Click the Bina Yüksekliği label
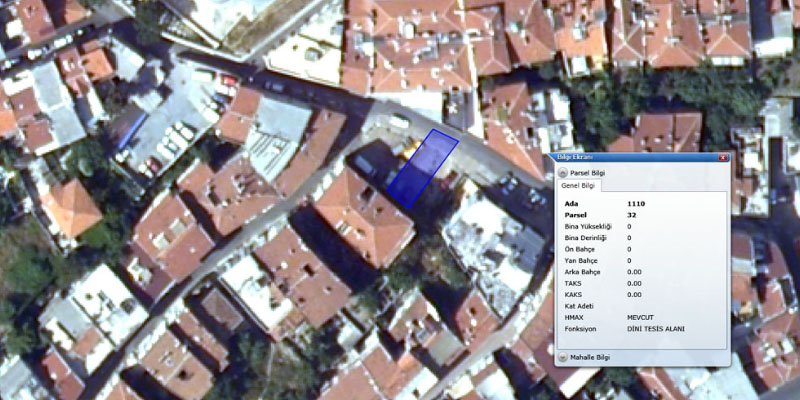This screenshot has width=800, height=400. pyautogui.click(x=588, y=226)
